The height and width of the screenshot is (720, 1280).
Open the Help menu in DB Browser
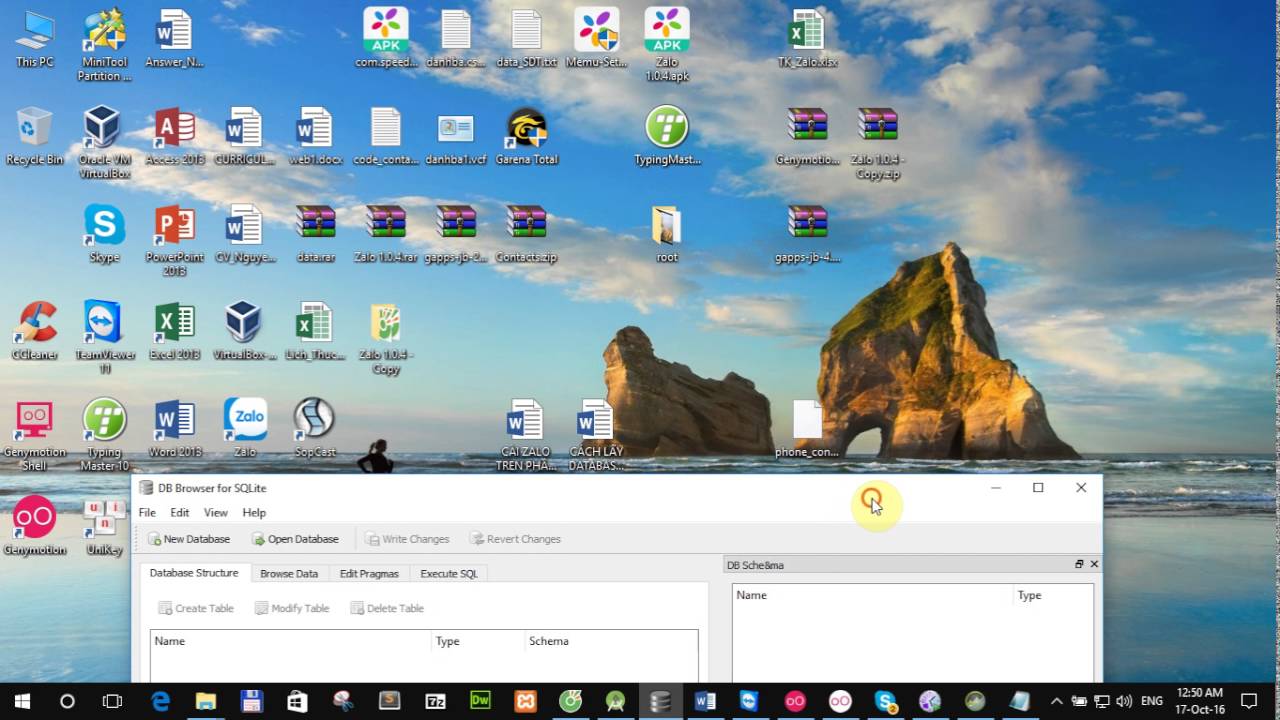(x=254, y=512)
